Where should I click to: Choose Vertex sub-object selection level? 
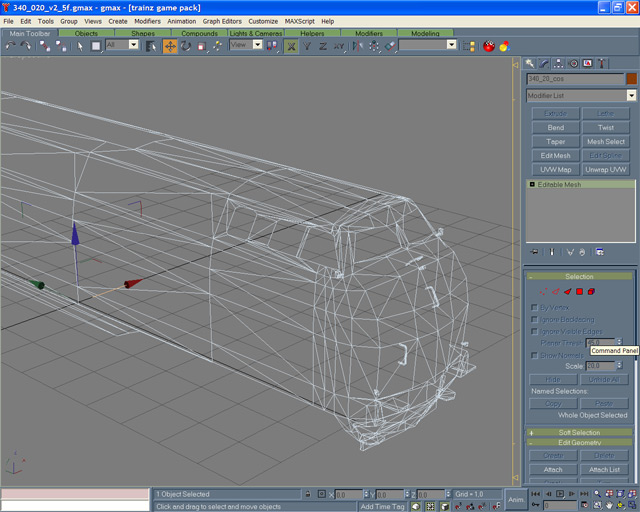click(x=543, y=291)
